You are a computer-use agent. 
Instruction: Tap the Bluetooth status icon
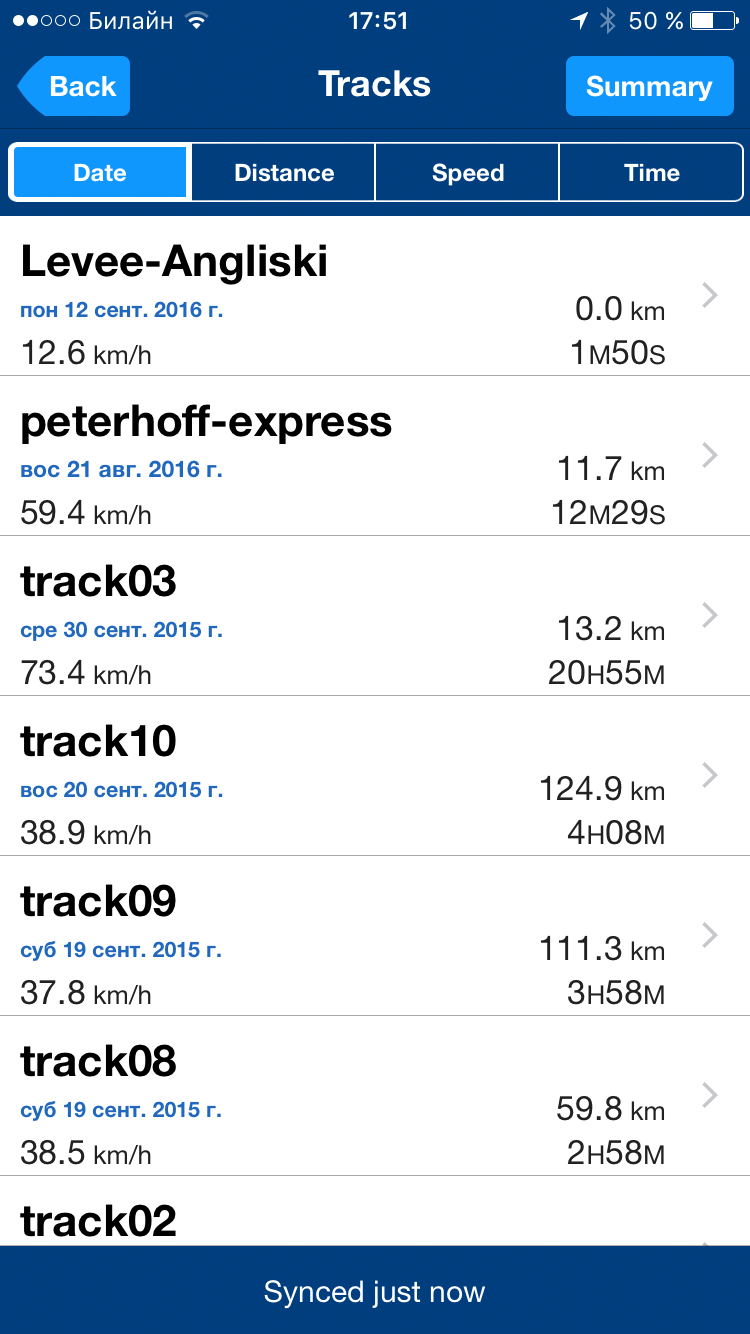point(607,21)
